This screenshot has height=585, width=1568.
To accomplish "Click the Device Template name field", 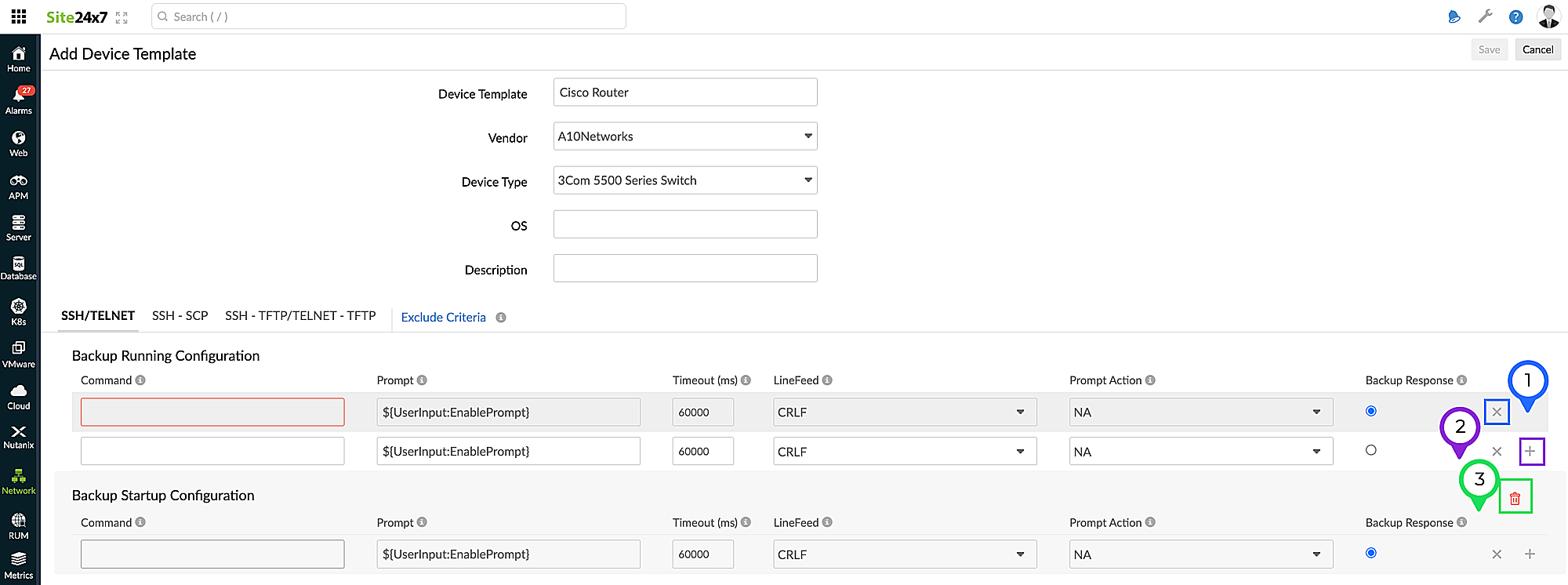I will point(684,93).
